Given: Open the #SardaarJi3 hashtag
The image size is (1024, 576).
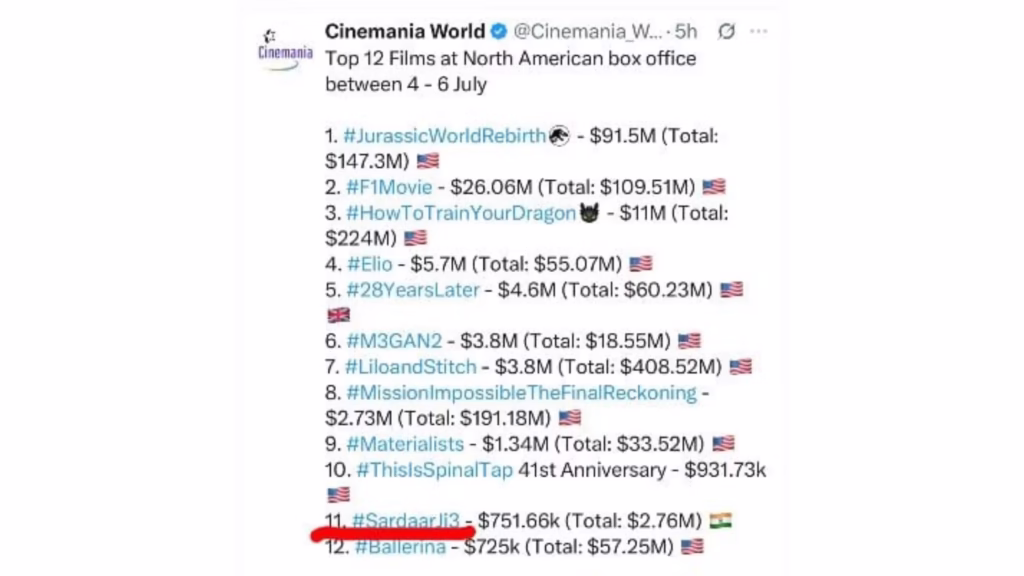Looking at the screenshot, I should [x=406, y=520].
